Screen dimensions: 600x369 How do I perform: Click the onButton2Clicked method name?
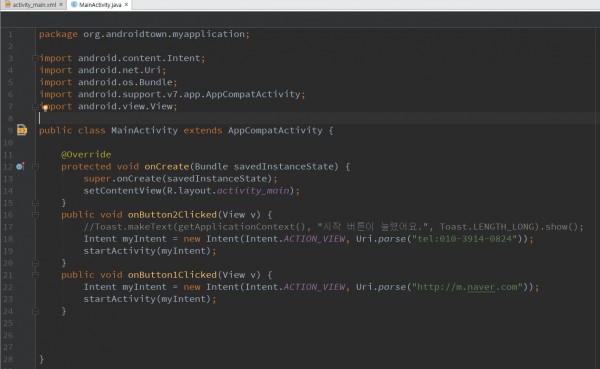click(x=172, y=215)
